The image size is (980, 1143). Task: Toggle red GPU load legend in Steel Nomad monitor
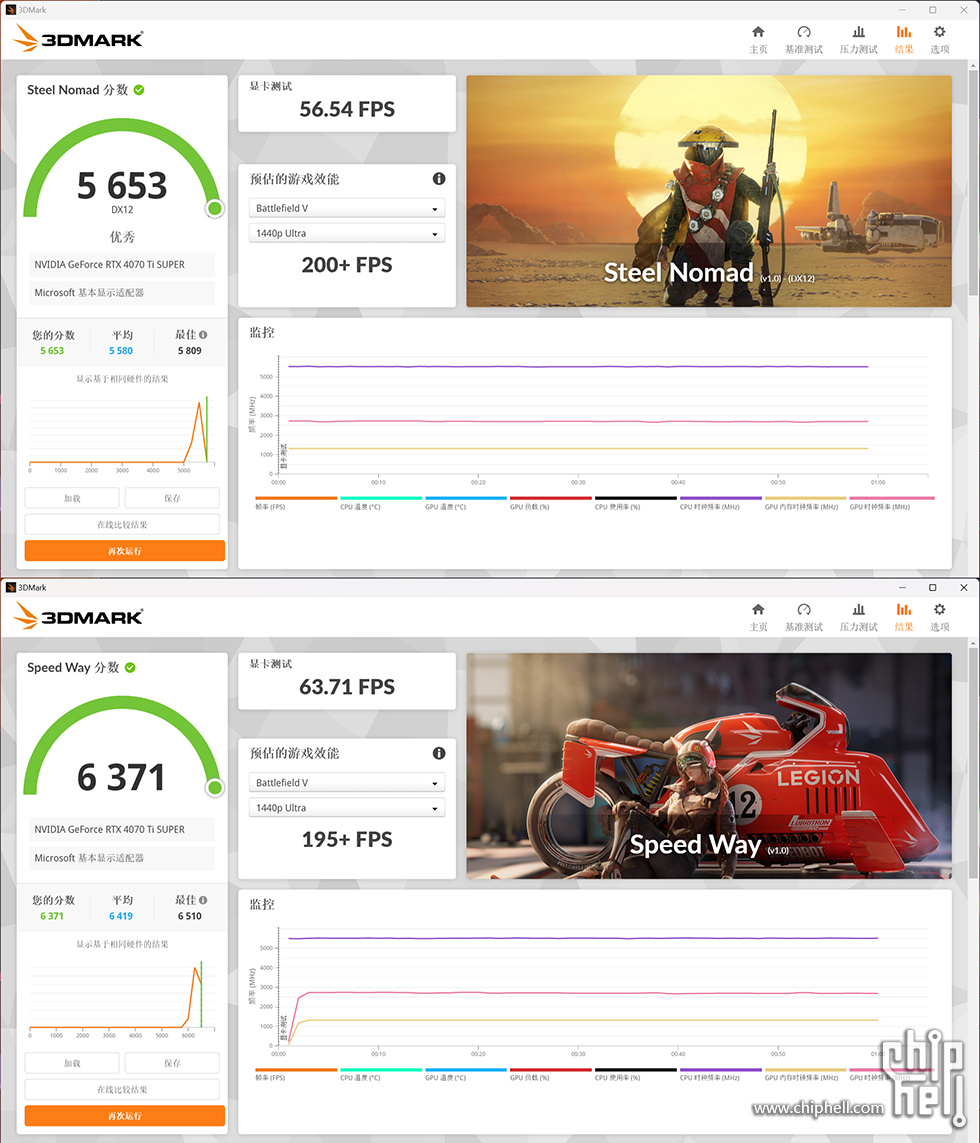click(x=551, y=503)
